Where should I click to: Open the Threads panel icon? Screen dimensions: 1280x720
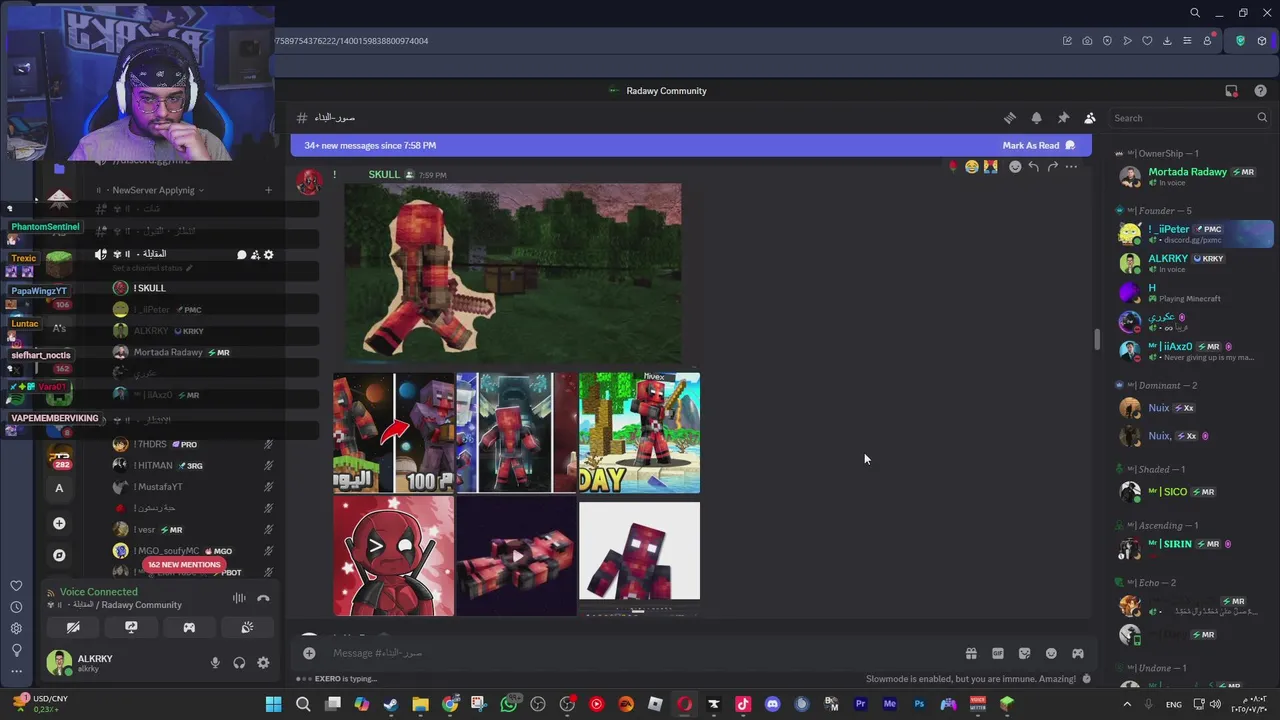click(1010, 118)
